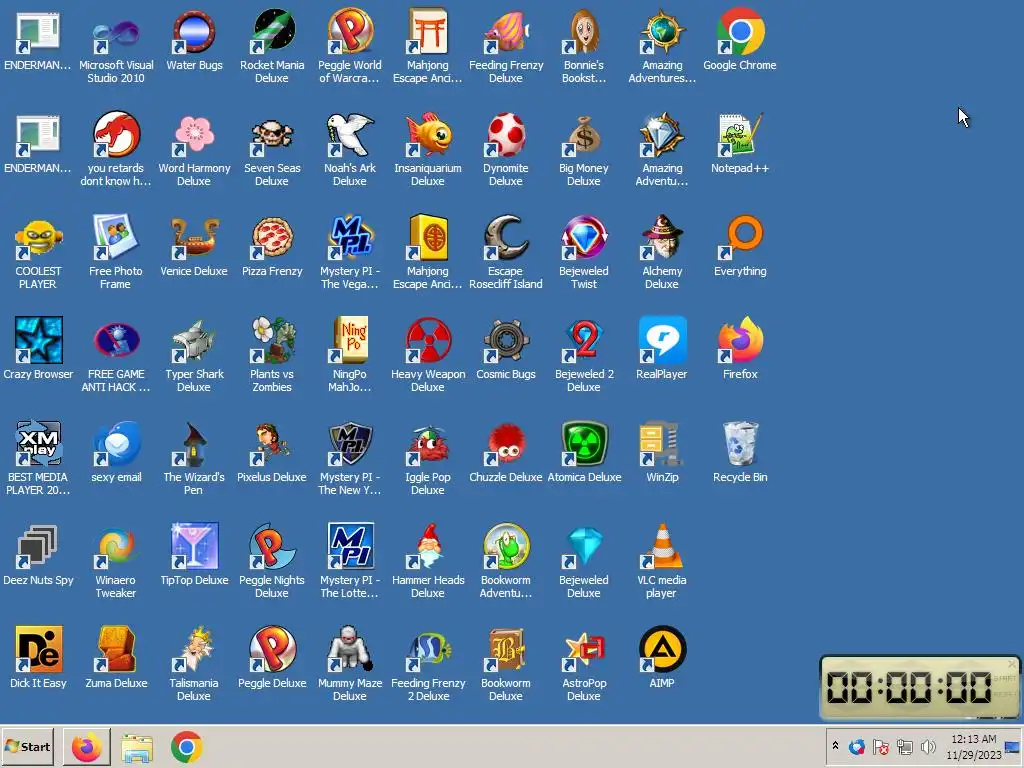1024x768 pixels.
Task: Open Winaero Tweaker shortcut
Action: tap(116, 547)
